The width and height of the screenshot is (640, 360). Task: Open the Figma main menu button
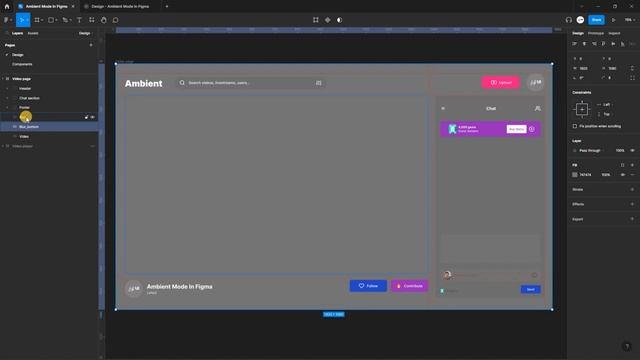click(x=7, y=20)
